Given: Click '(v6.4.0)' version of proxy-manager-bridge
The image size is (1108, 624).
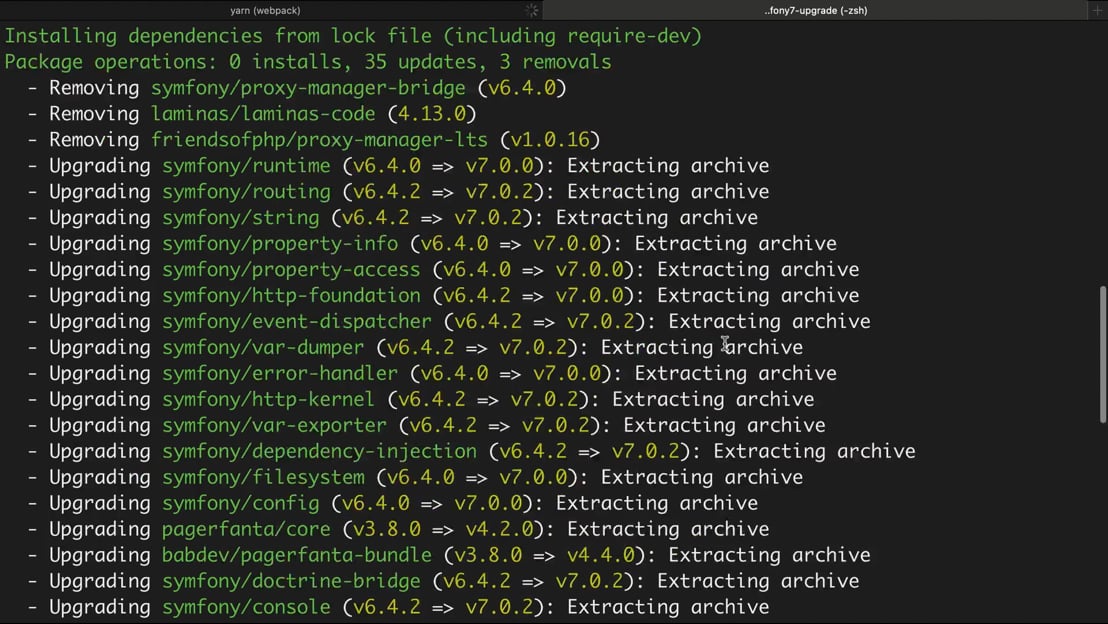Looking at the screenshot, I should [522, 88].
